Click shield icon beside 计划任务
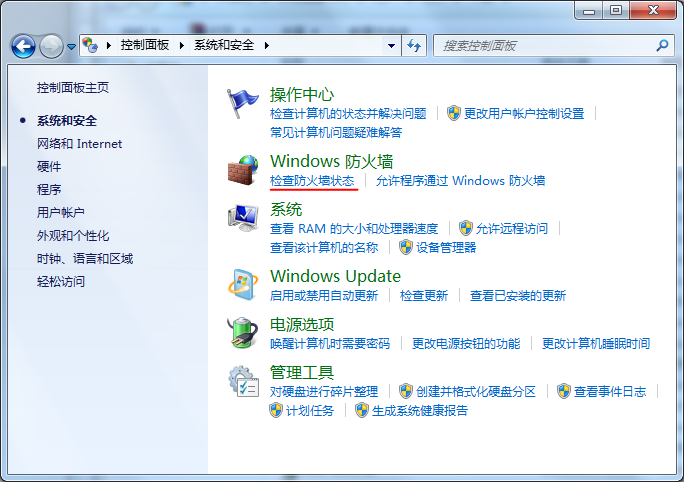Image resolution: width=684 pixels, height=482 pixels. click(x=276, y=410)
